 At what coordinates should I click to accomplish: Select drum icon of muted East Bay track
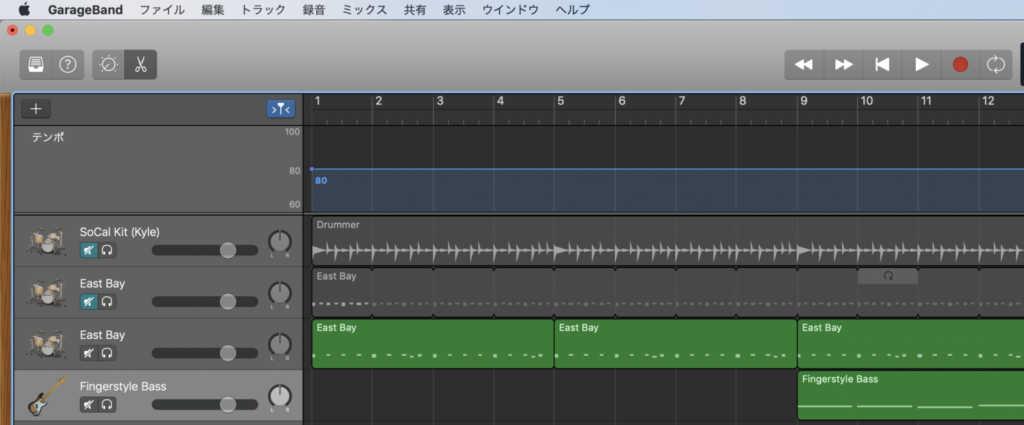coord(46,292)
